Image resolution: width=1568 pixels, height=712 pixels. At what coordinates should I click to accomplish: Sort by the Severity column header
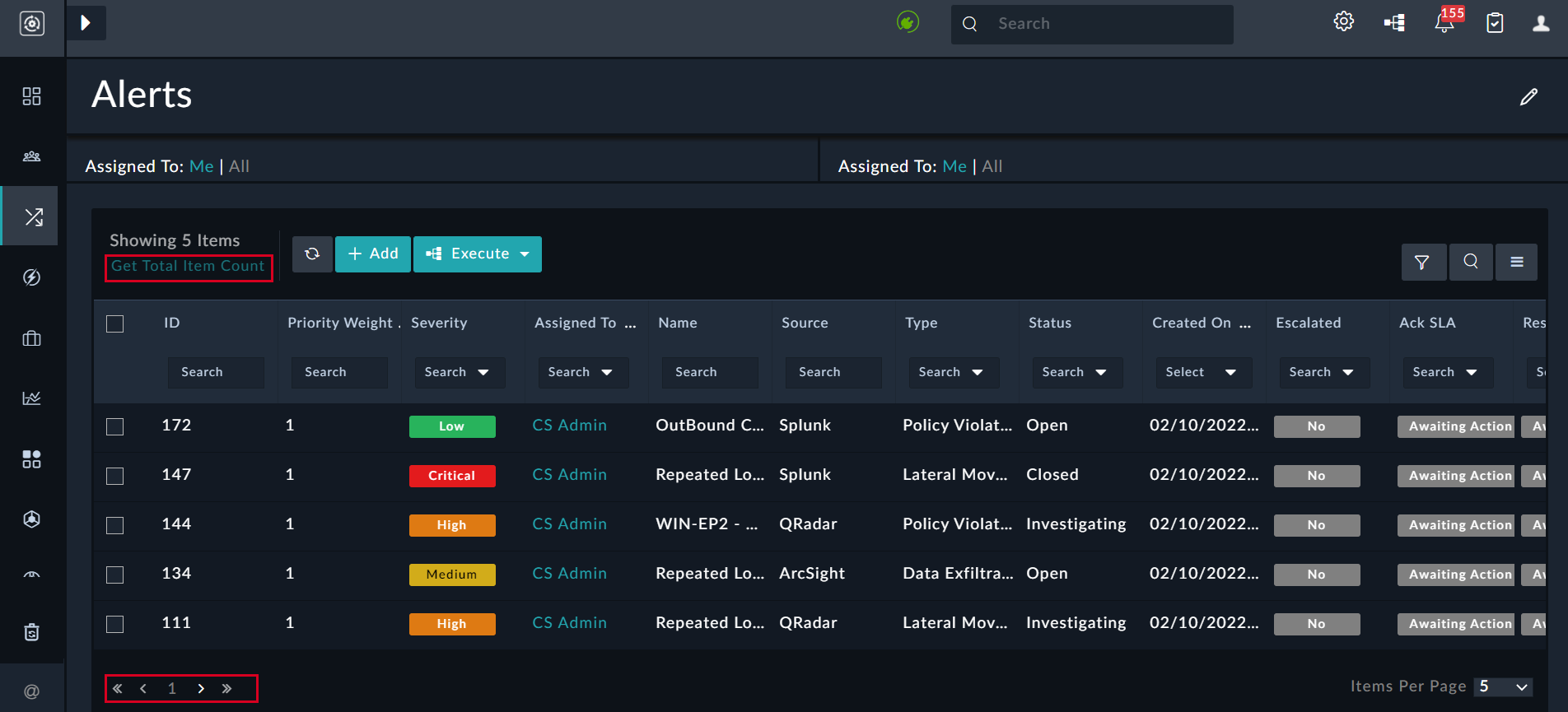439,323
